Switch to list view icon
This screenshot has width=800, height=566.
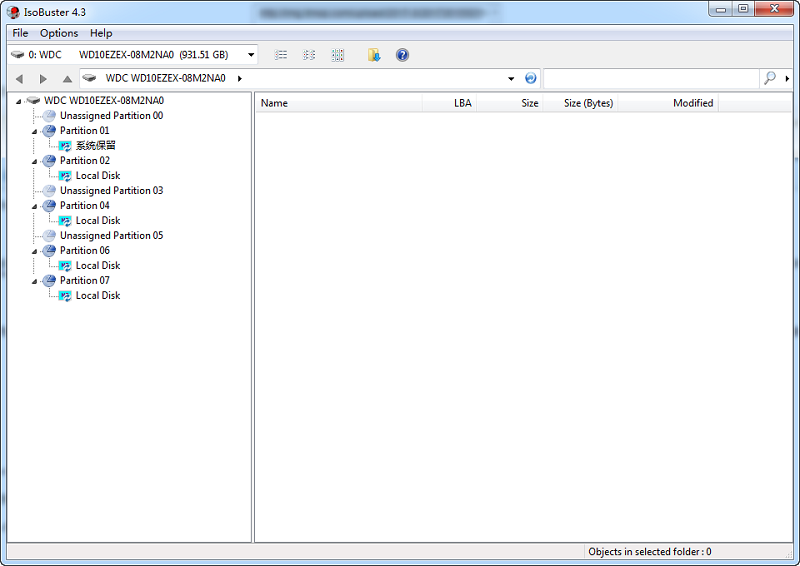click(281, 55)
